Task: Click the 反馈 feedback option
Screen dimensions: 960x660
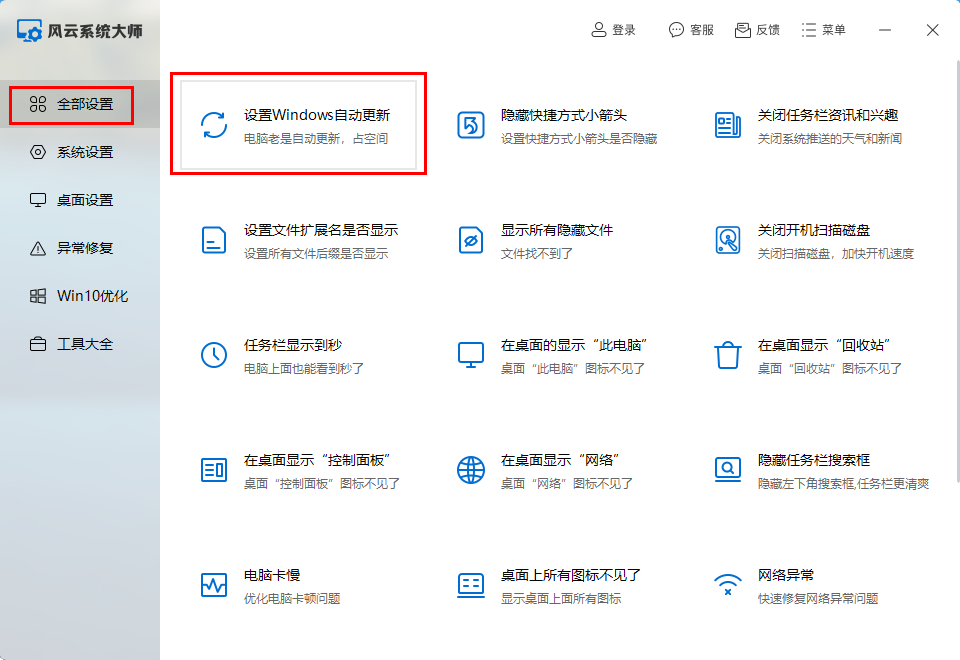Action: (759, 29)
